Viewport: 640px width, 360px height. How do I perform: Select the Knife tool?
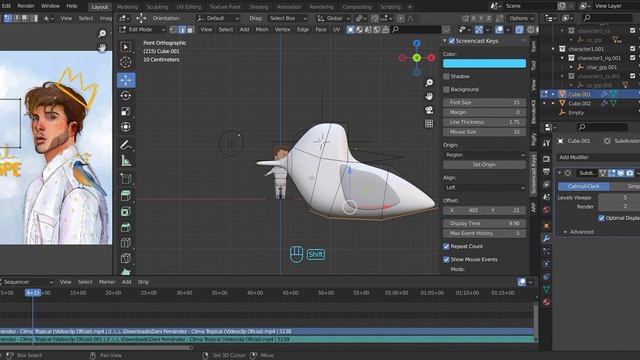(126, 258)
